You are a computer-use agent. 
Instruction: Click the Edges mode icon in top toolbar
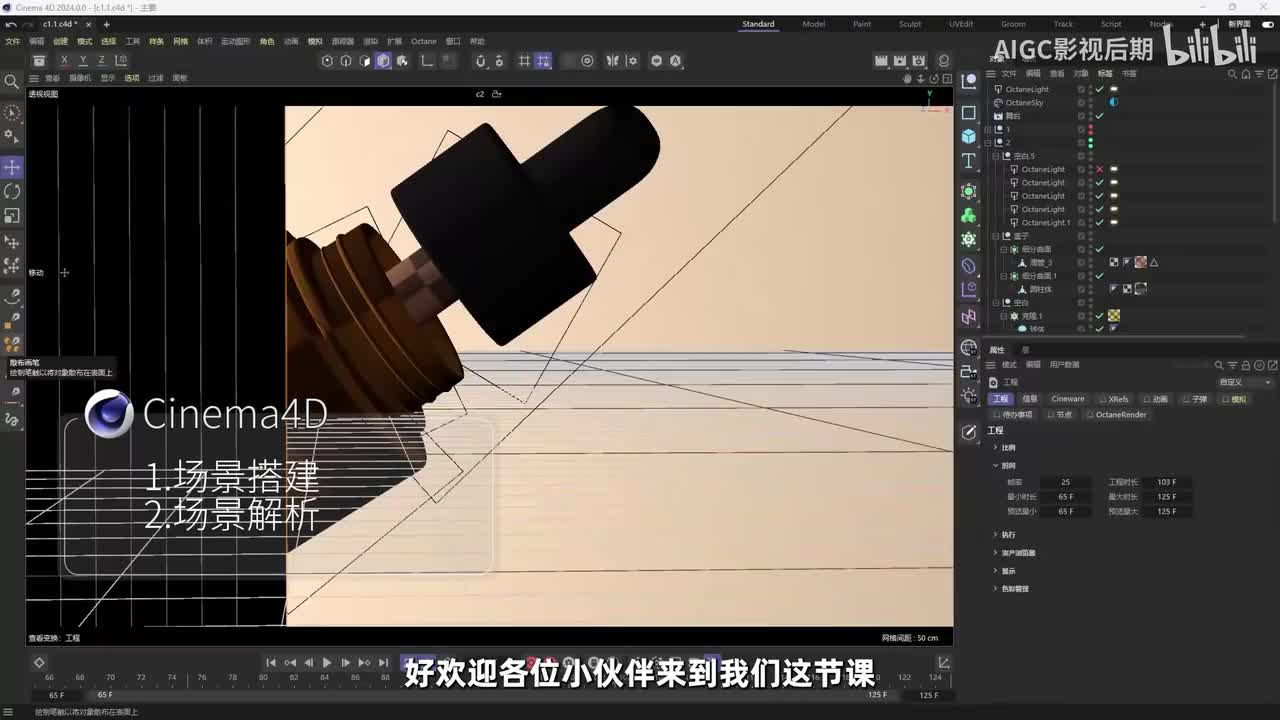(x=346, y=61)
